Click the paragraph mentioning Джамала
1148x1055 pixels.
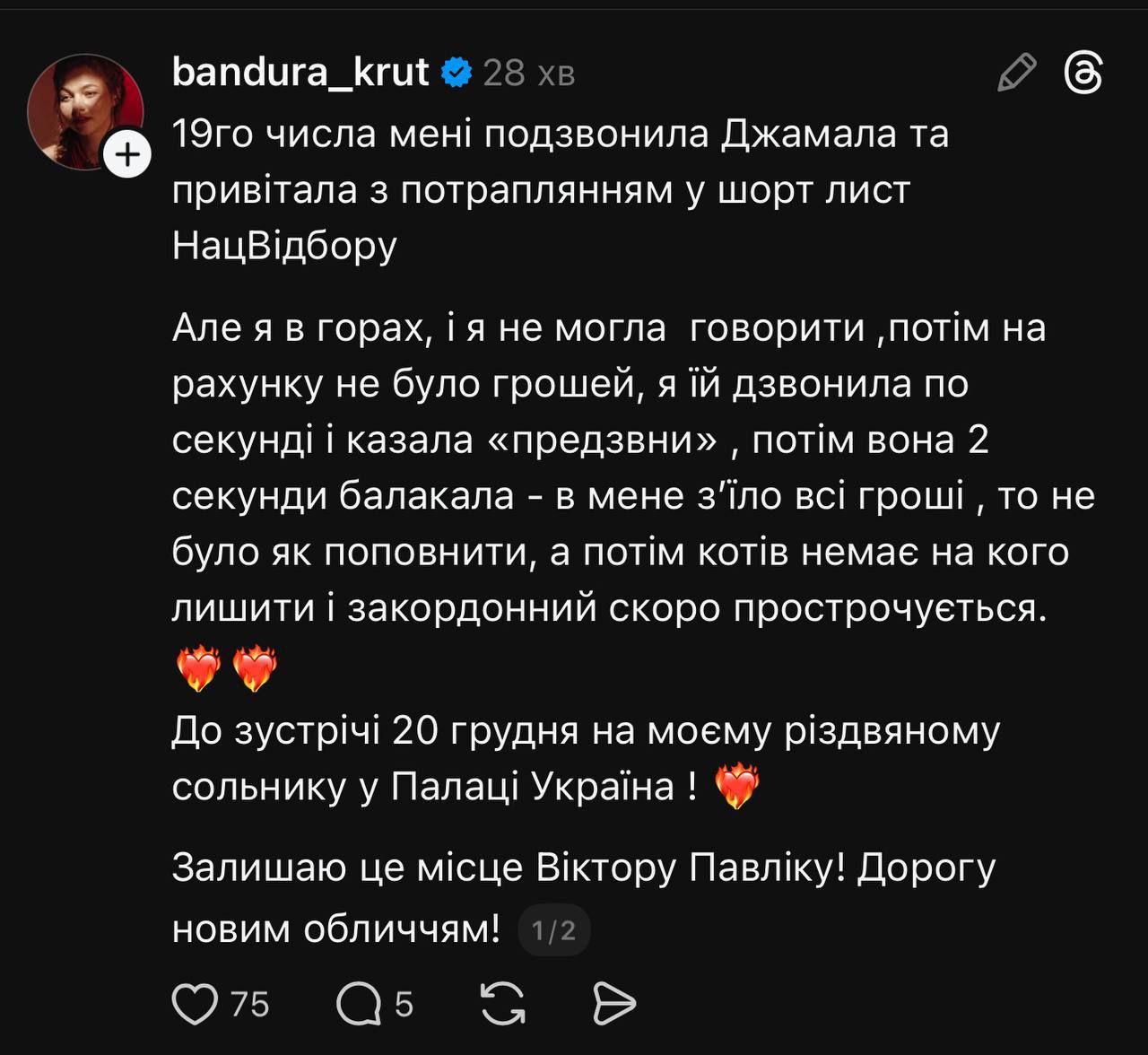pyautogui.click(x=560, y=189)
